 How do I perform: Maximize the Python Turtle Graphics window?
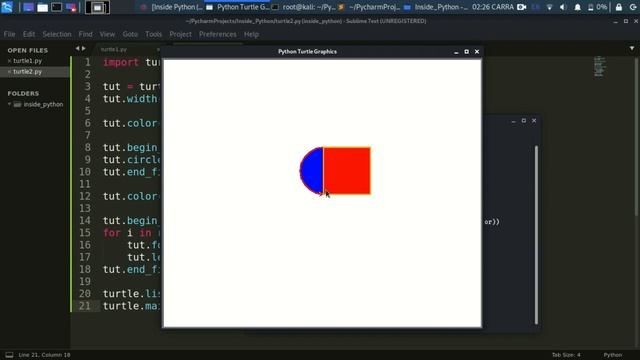[467, 52]
